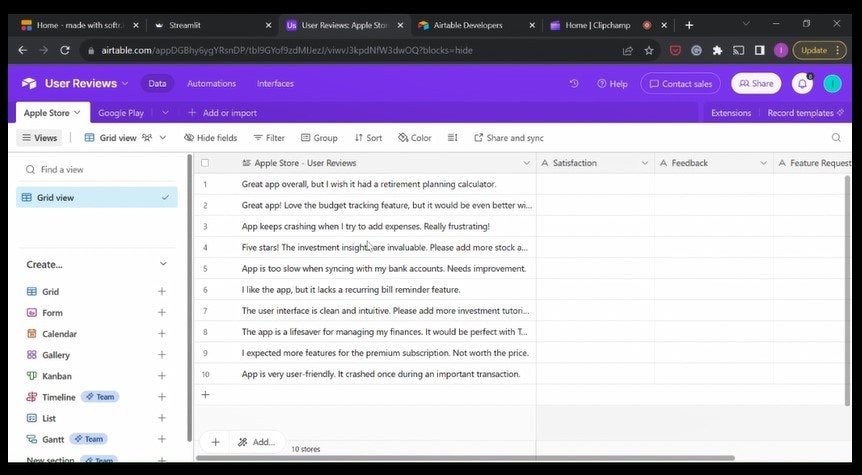Screen dimensions: 862x475
Task: Open the Filter menu
Action: 269,138
